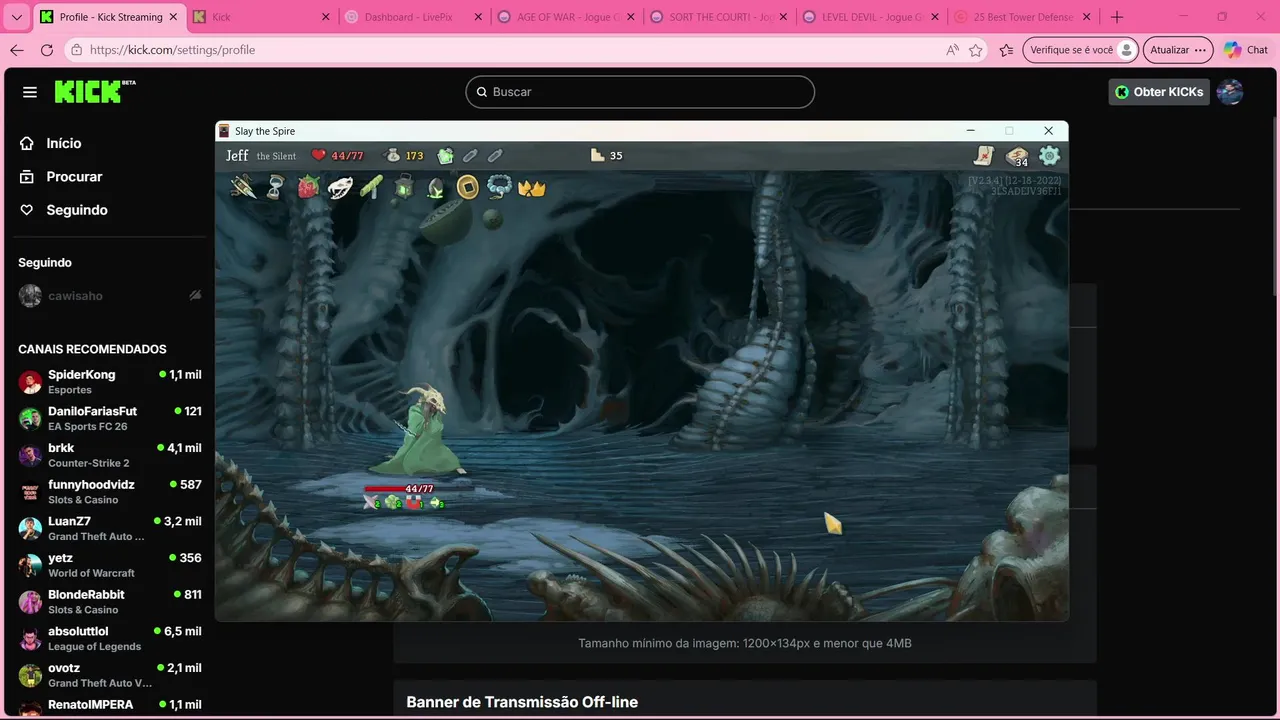Screen dimensions: 1280x720
Task: Toggle offline indicator beside cawisaho
Action: pos(195,296)
